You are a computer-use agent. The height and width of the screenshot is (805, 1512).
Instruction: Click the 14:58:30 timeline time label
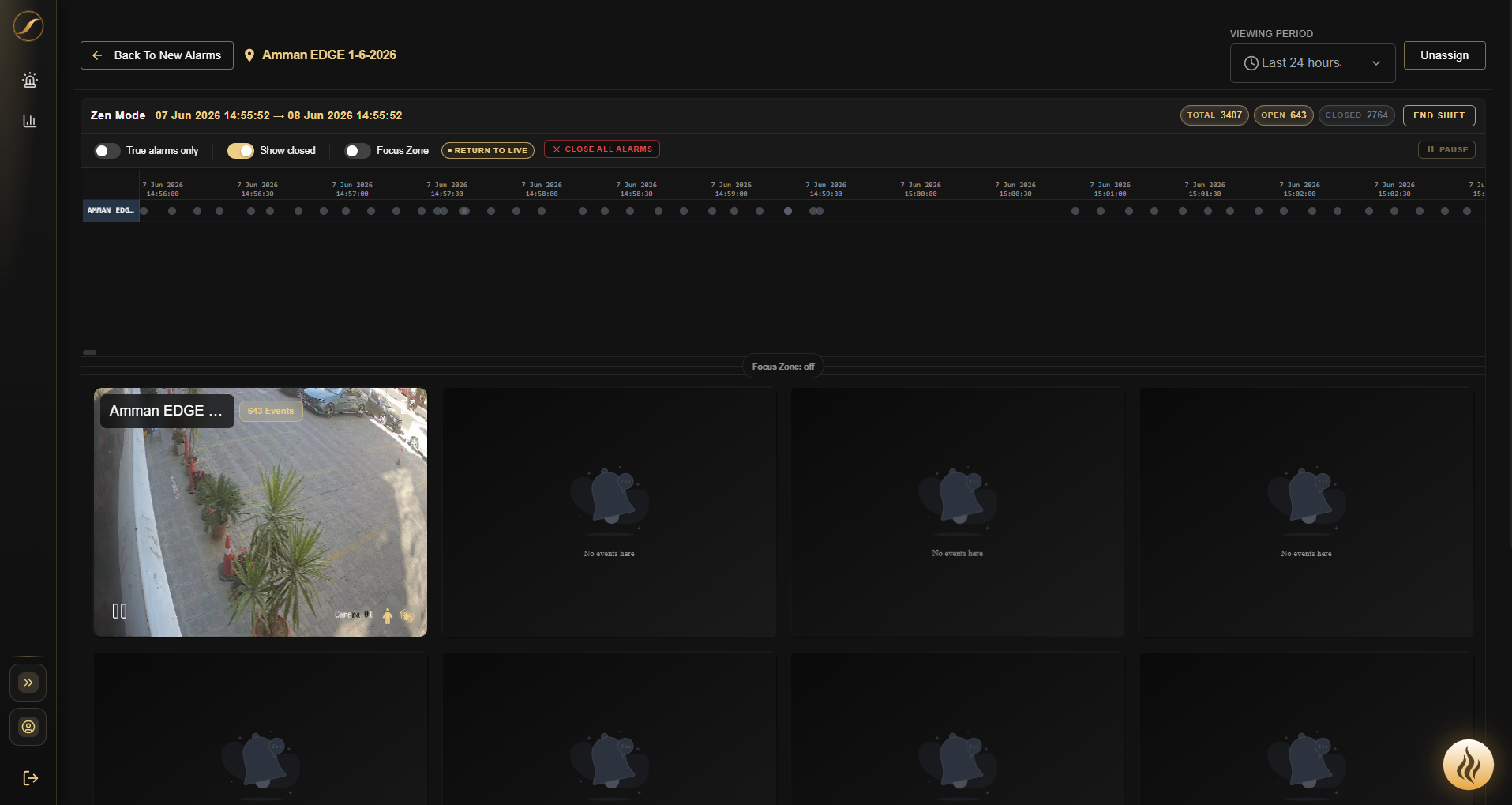click(x=636, y=189)
